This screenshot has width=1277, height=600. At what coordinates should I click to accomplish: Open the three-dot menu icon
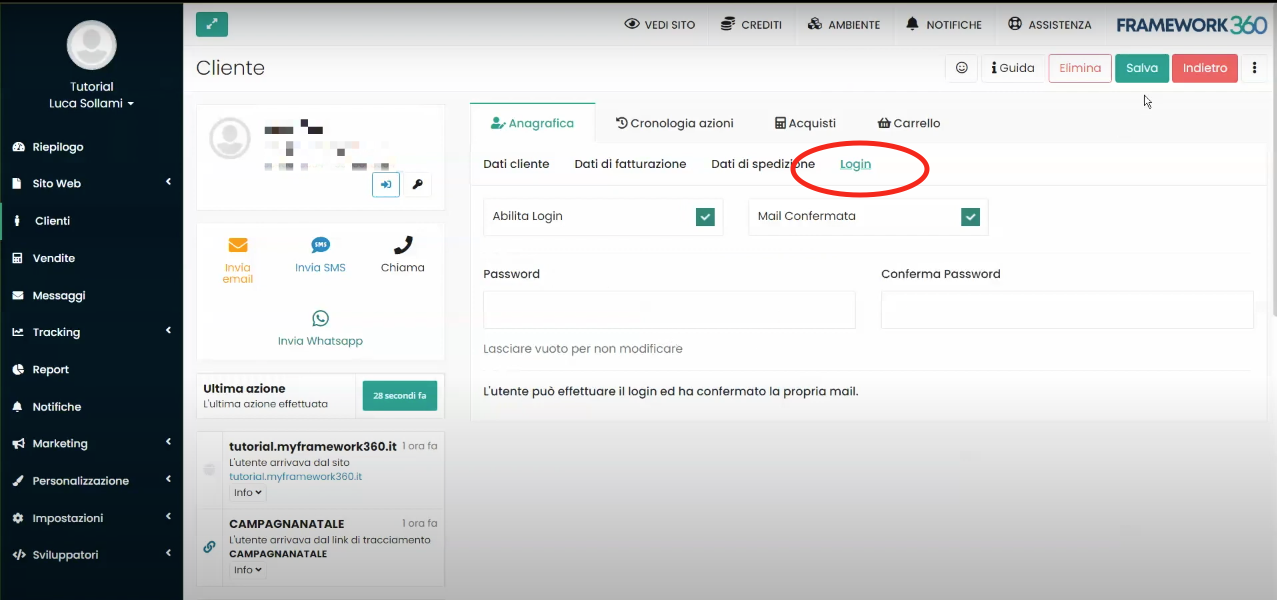[1255, 67]
